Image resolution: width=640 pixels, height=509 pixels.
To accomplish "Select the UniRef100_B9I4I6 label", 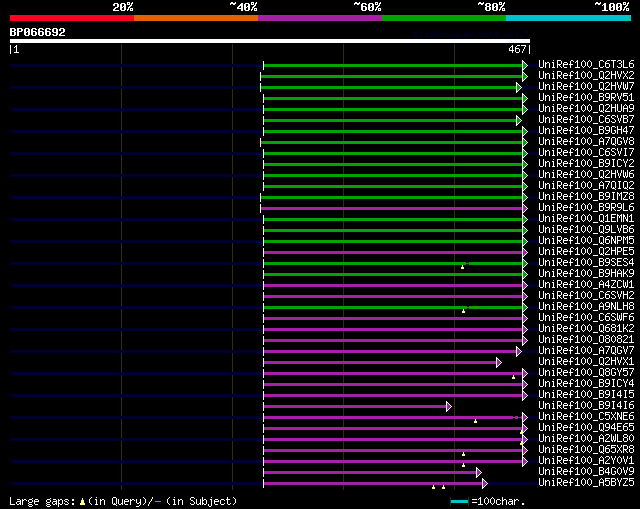I will [x=586, y=406].
